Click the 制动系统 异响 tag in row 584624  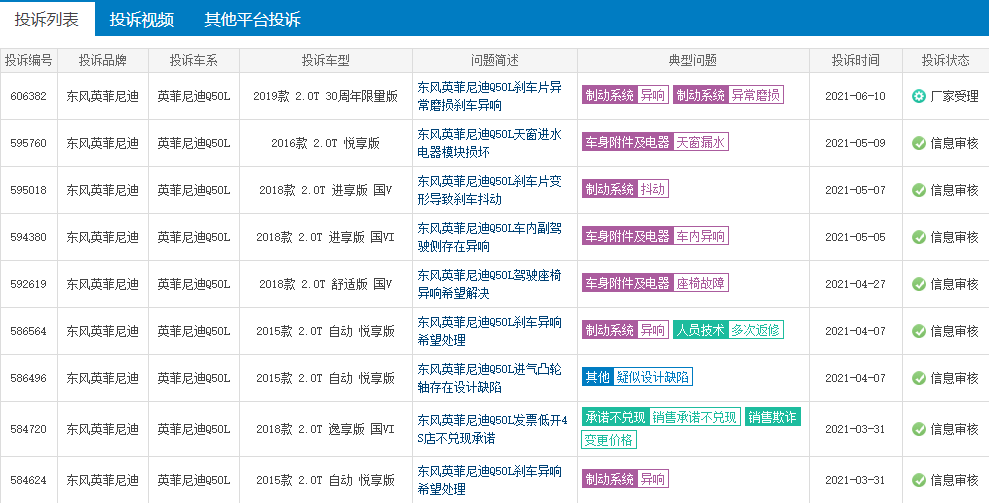pos(625,479)
